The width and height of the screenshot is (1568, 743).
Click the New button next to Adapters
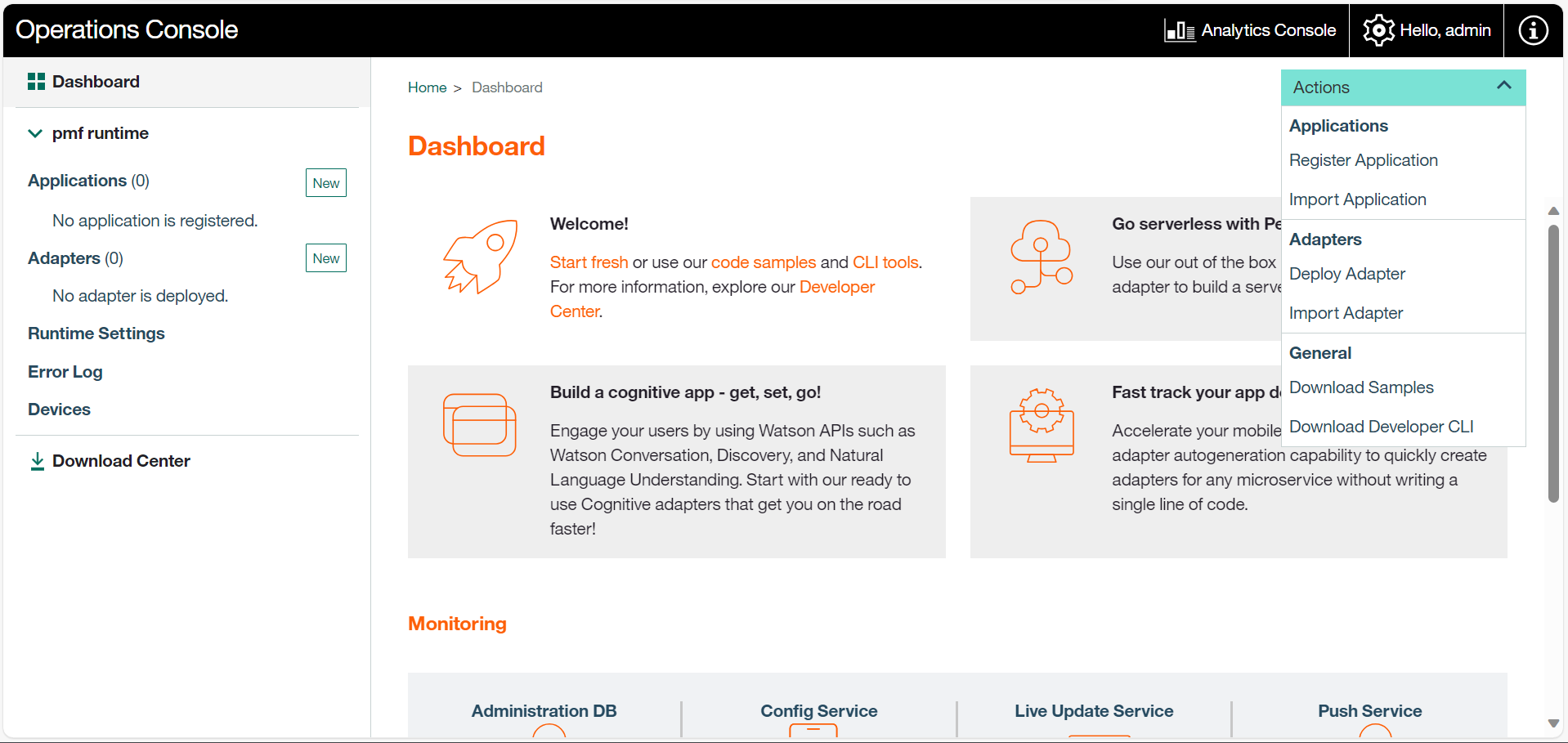(326, 258)
